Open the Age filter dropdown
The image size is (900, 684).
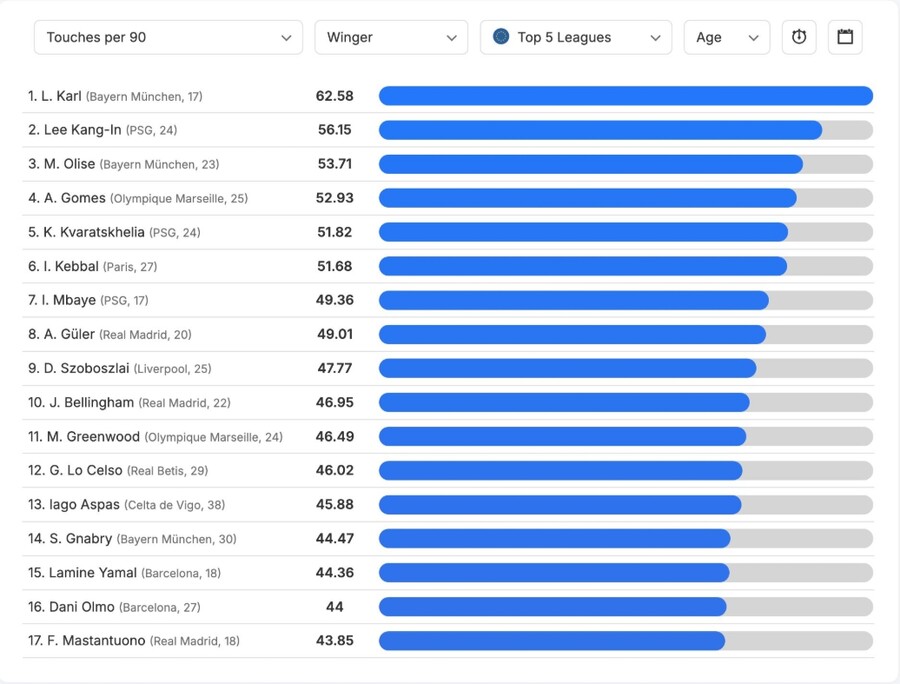click(727, 37)
